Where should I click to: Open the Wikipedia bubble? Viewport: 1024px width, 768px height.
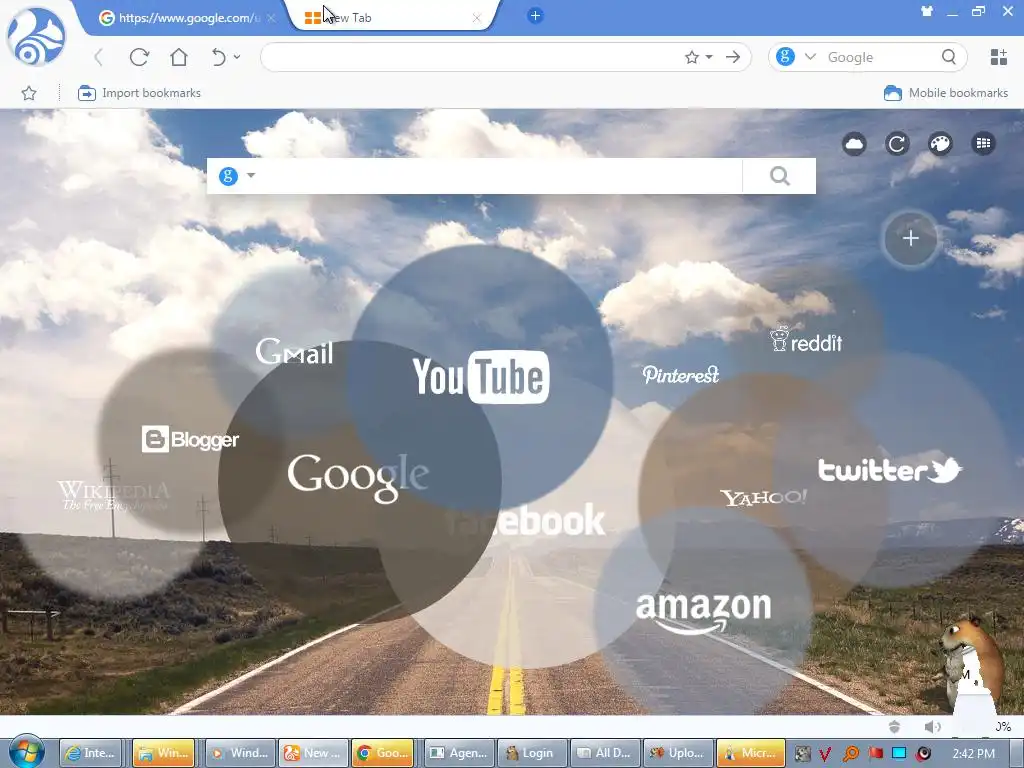point(114,495)
